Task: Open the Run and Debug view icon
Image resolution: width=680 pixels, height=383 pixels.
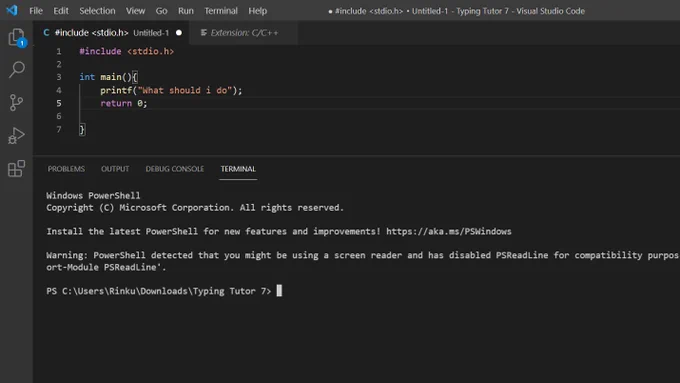Action: 16,135
